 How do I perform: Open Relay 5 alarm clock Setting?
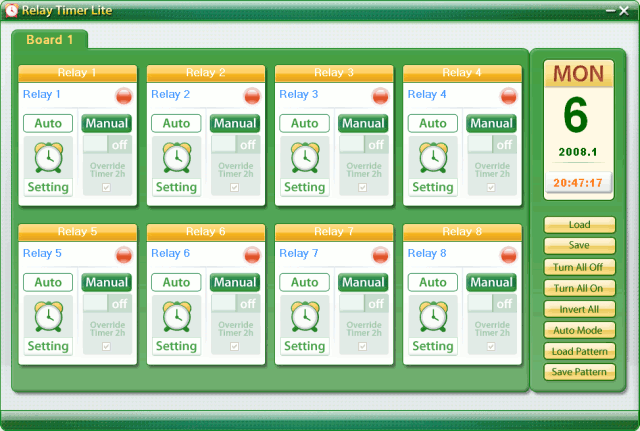(48, 326)
